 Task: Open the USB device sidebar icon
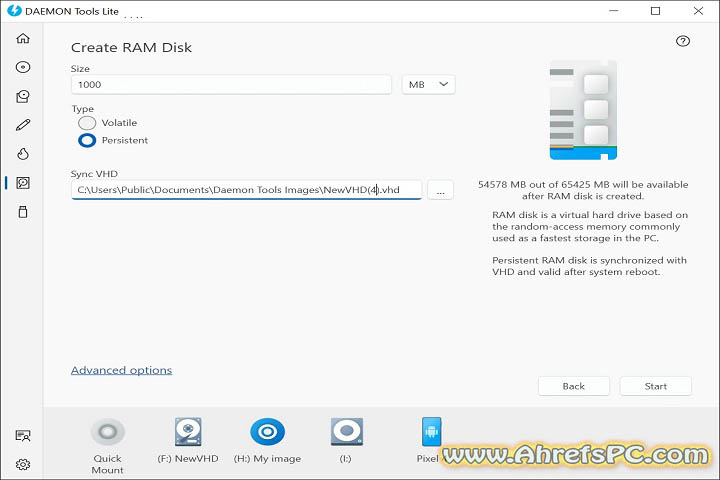coord(23,212)
